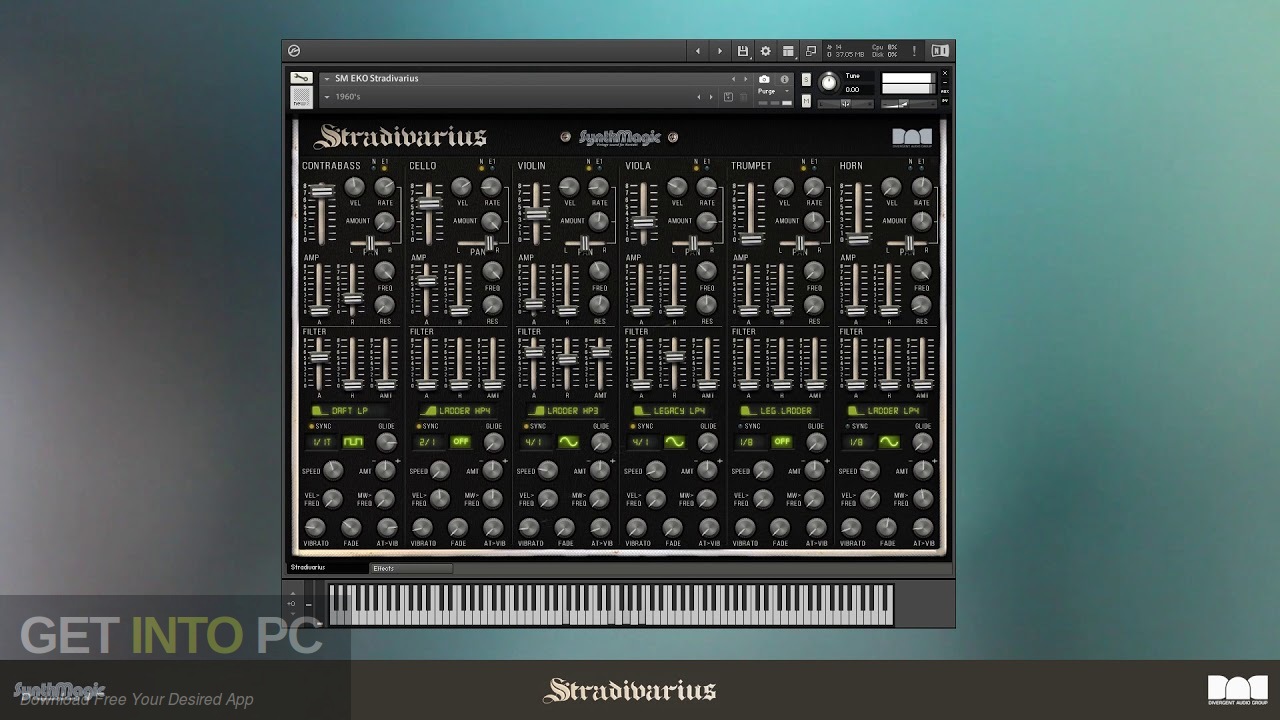Click the previous arrow in Kontakt top toolbar
The width and height of the screenshot is (1280, 720).
coord(698,51)
